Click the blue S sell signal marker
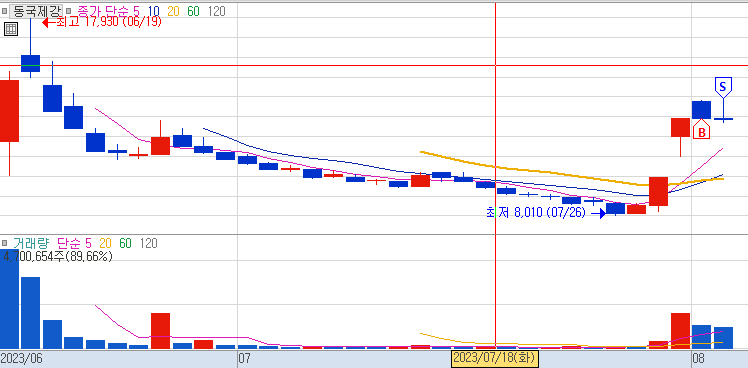 click(x=723, y=87)
